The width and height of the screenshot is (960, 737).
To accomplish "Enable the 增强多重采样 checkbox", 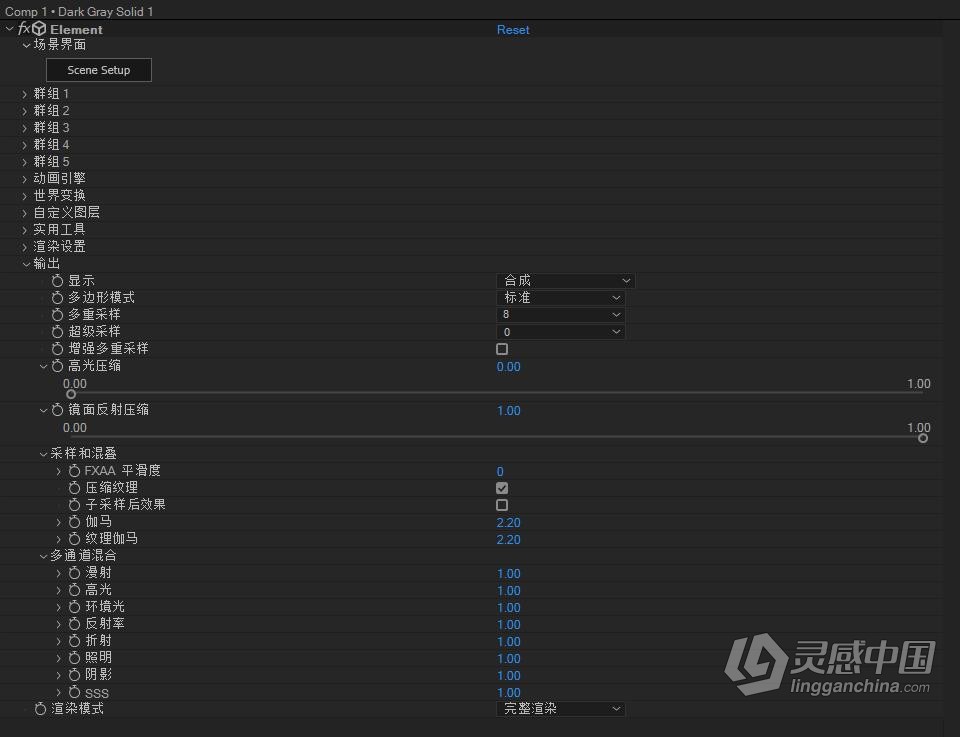I will pyautogui.click(x=502, y=349).
